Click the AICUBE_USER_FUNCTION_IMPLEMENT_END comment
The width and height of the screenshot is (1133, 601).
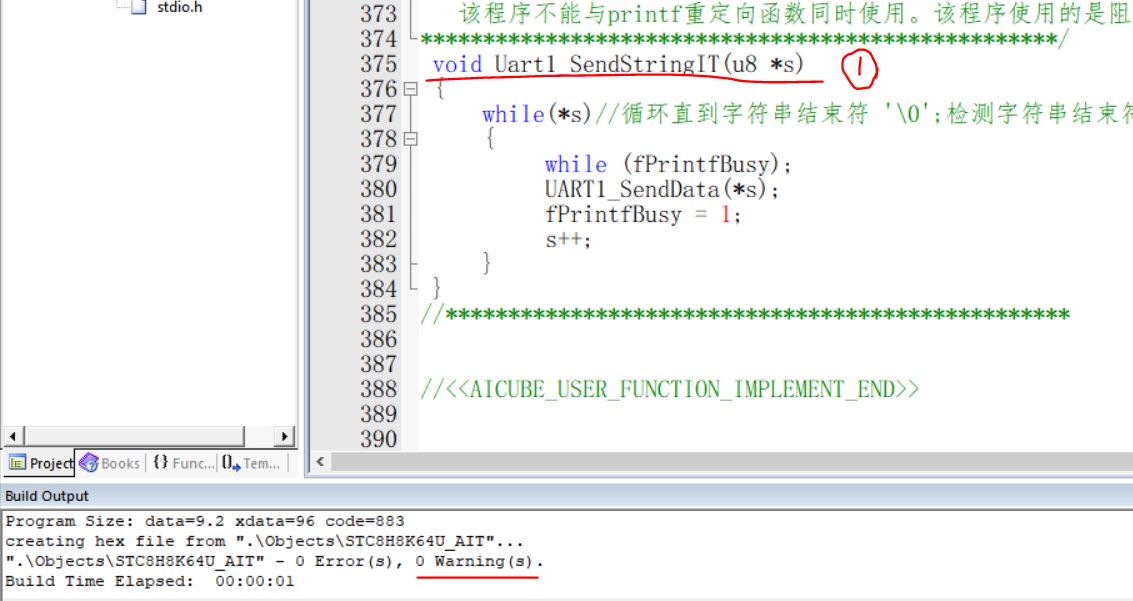tap(669, 389)
